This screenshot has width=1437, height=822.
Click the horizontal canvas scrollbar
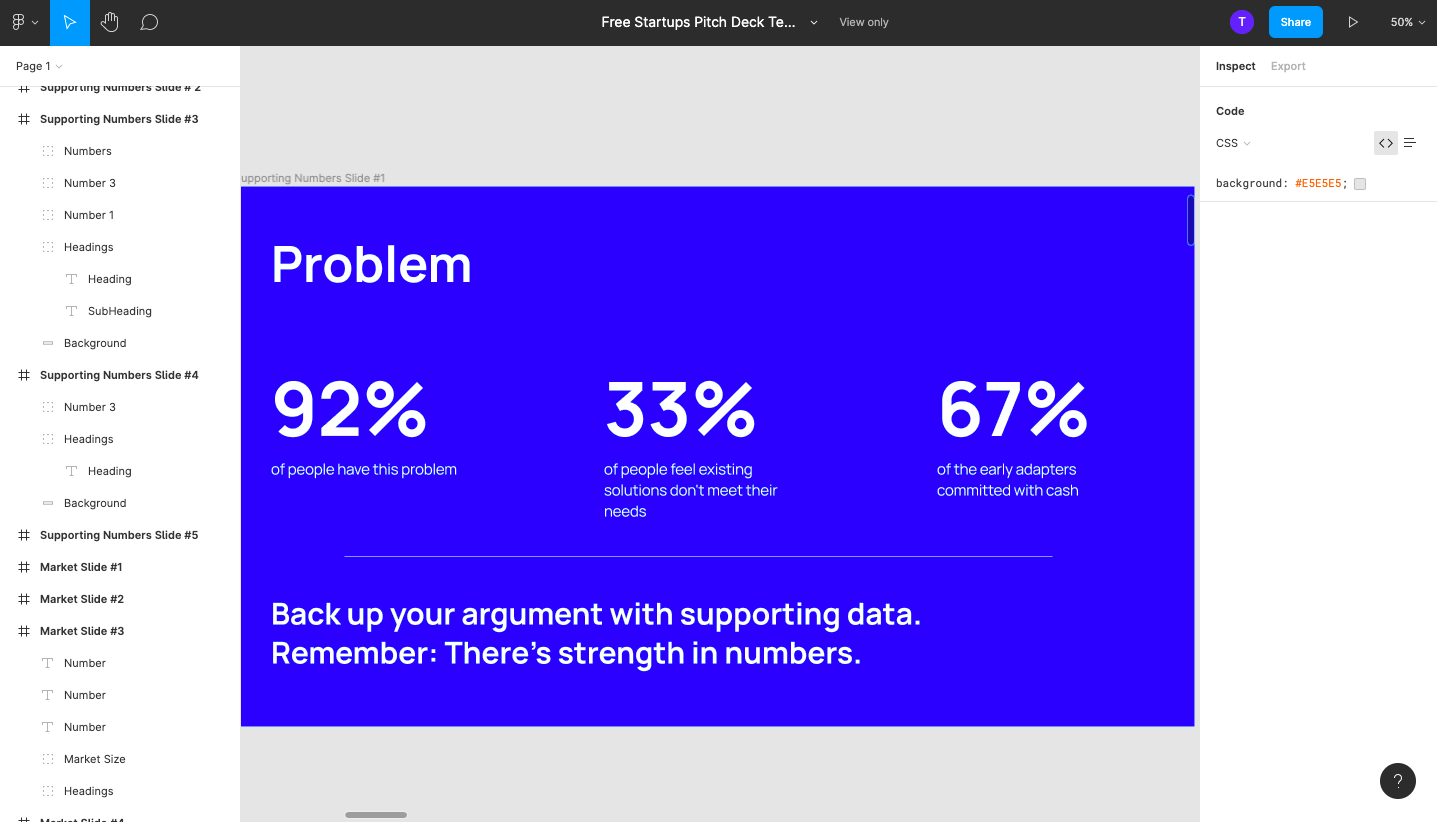(x=376, y=815)
